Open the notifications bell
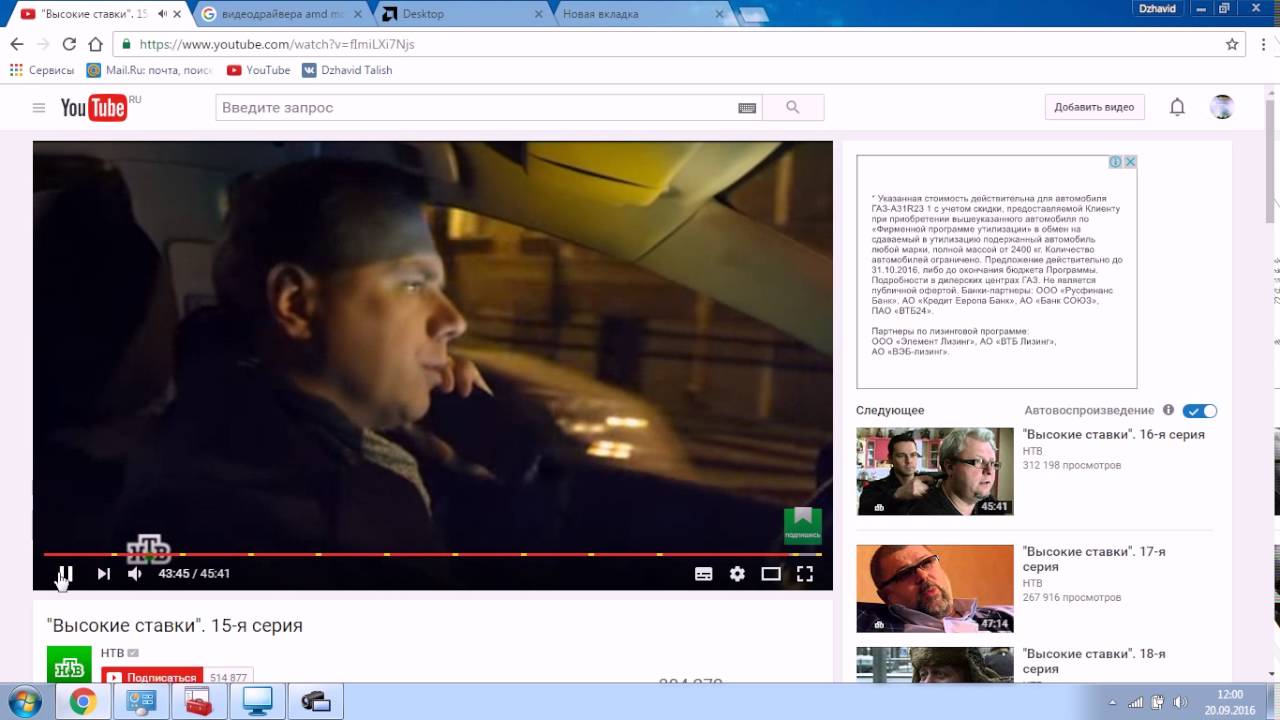 (x=1177, y=107)
